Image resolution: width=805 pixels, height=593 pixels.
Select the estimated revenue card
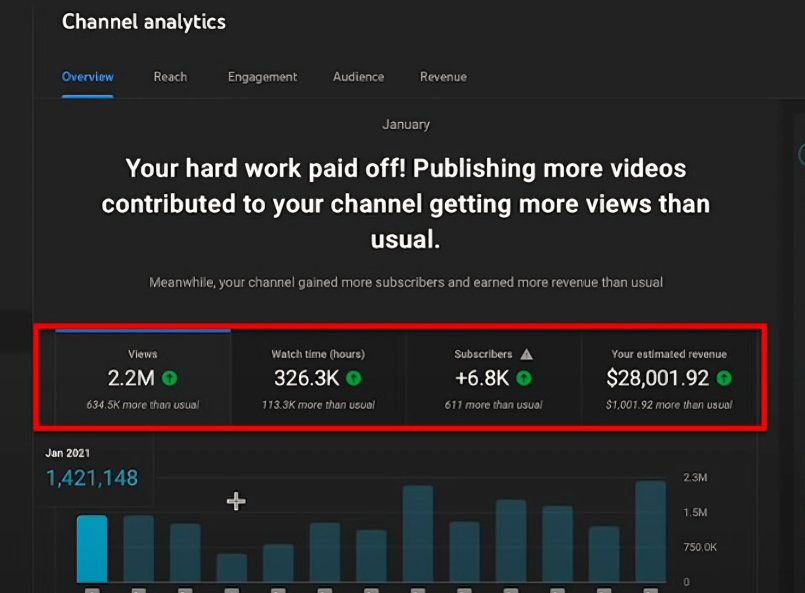(x=669, y=378)
